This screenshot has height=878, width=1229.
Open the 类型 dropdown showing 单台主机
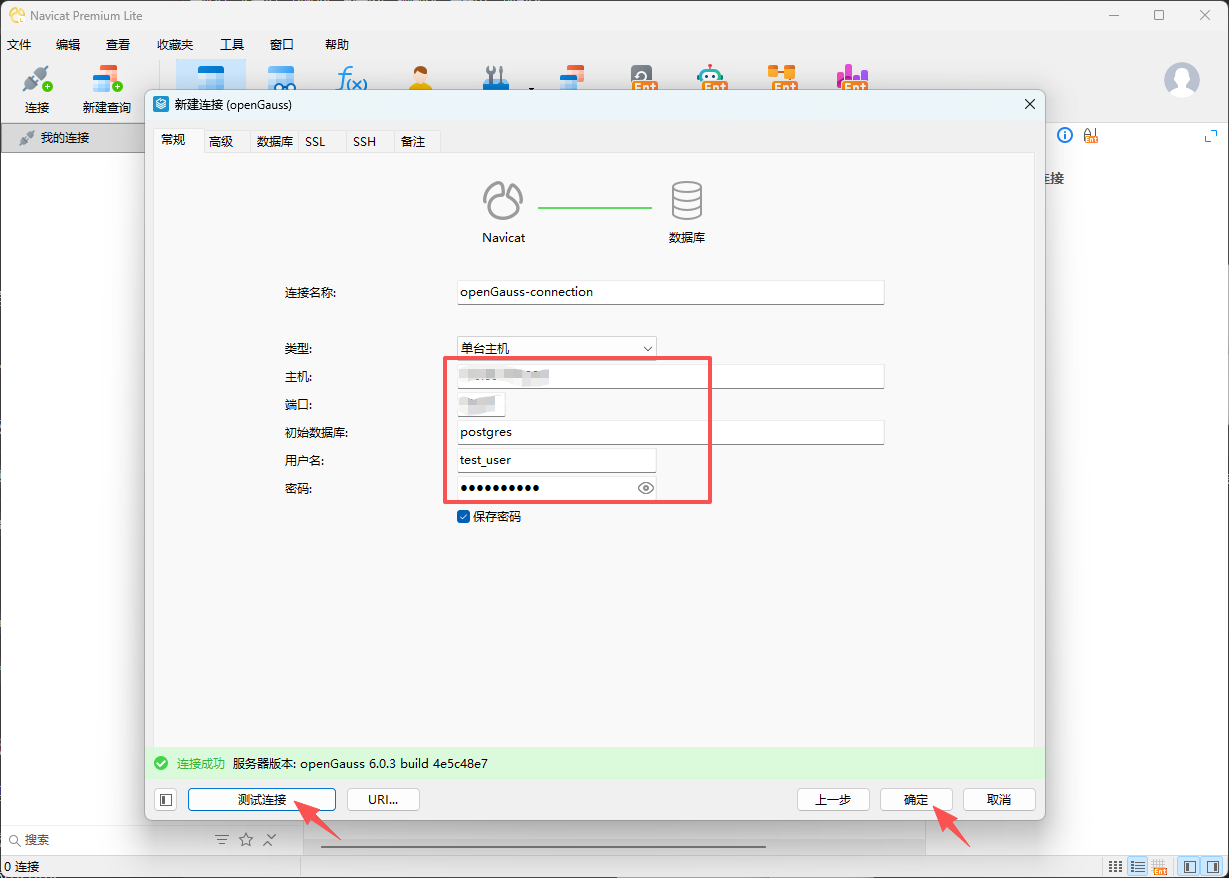[x=557, y=348]
